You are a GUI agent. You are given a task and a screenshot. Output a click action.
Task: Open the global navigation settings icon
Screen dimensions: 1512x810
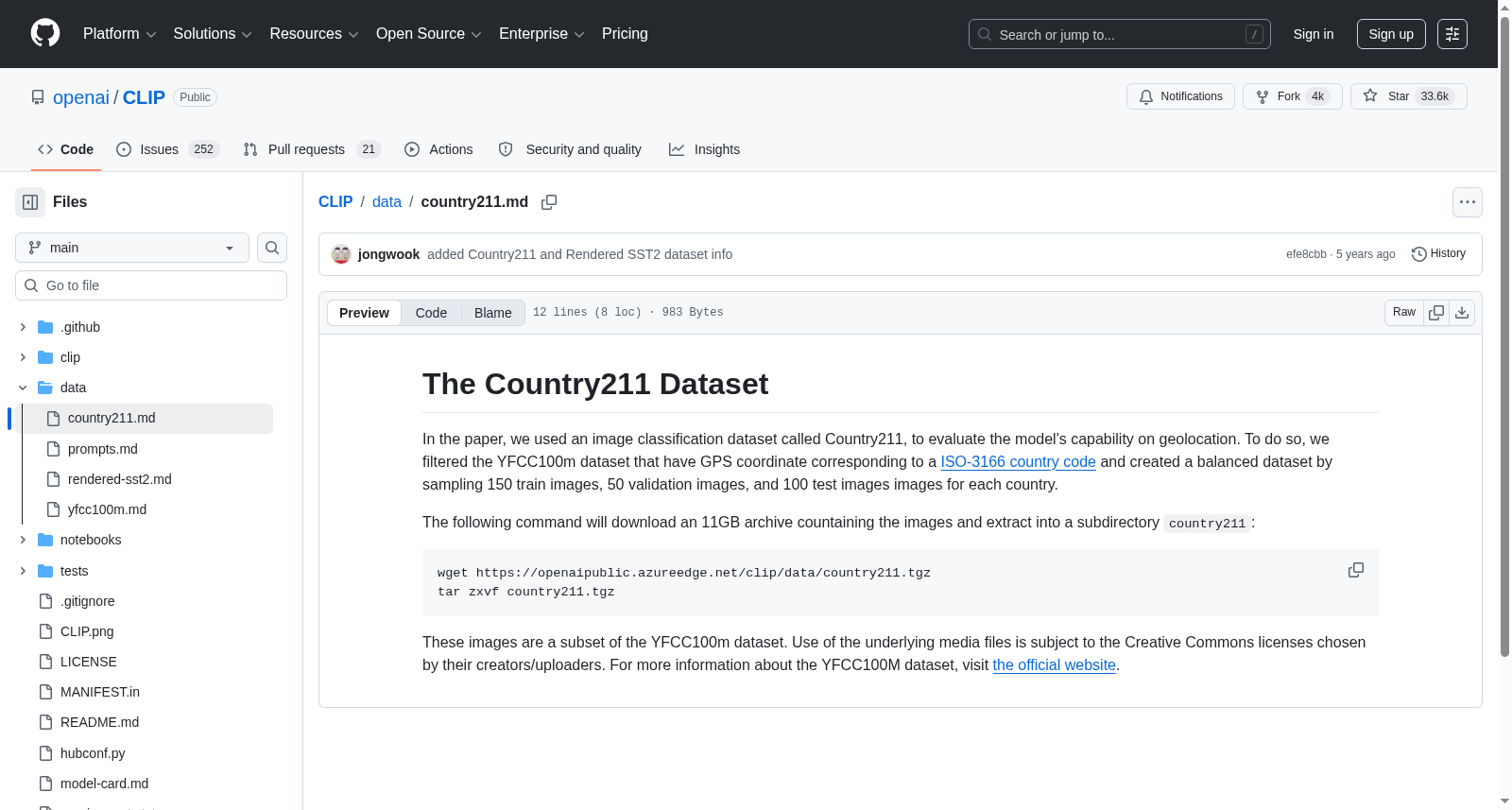1452,34
